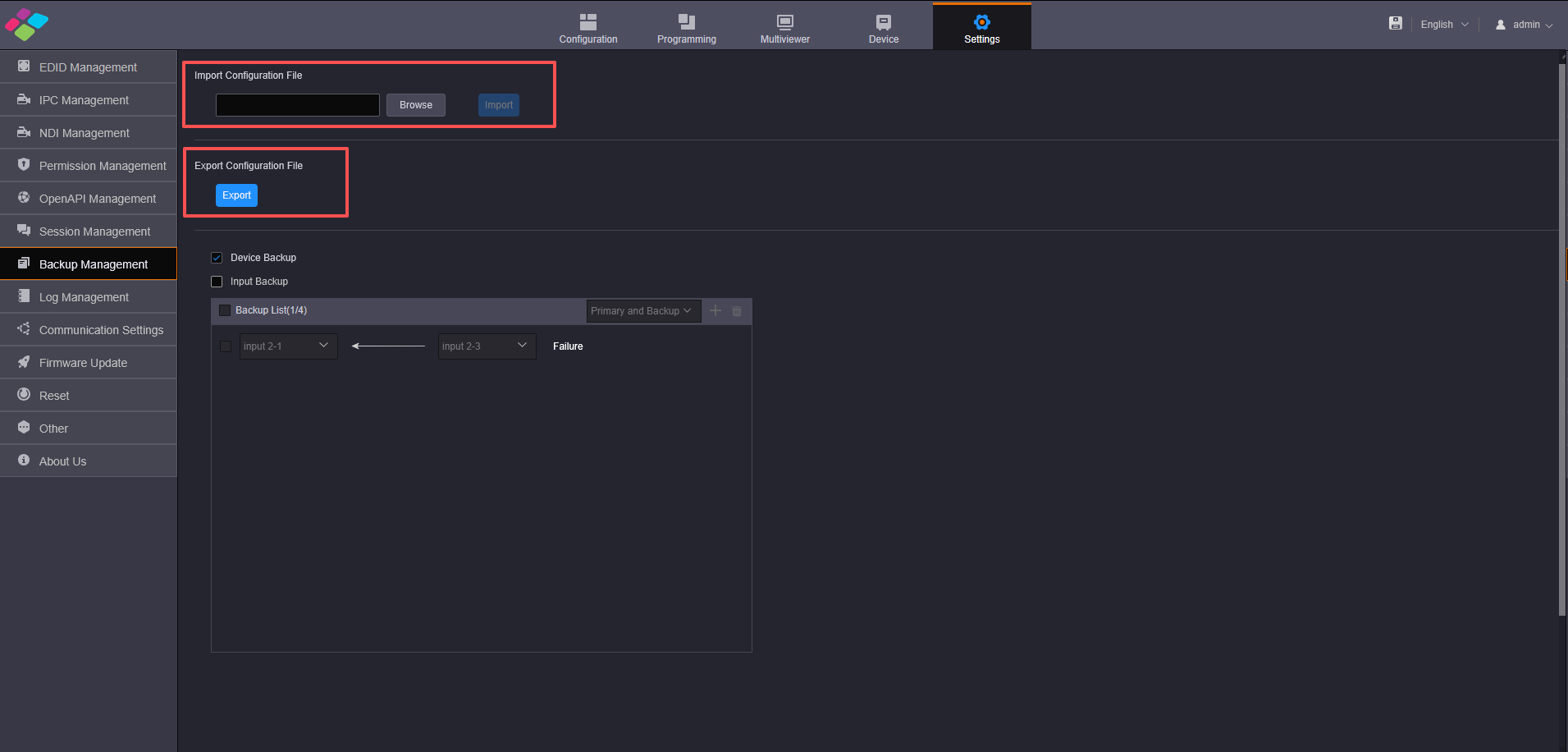Open Session Management page
The width and height of the screenshot is (1568, 752).
(x=89, y=231)
